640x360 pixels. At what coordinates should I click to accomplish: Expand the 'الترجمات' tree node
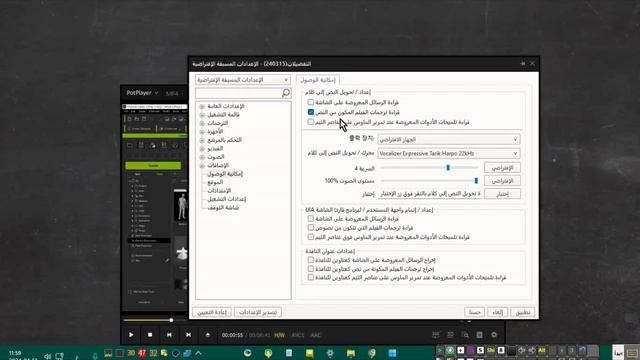tap(202, 123)
